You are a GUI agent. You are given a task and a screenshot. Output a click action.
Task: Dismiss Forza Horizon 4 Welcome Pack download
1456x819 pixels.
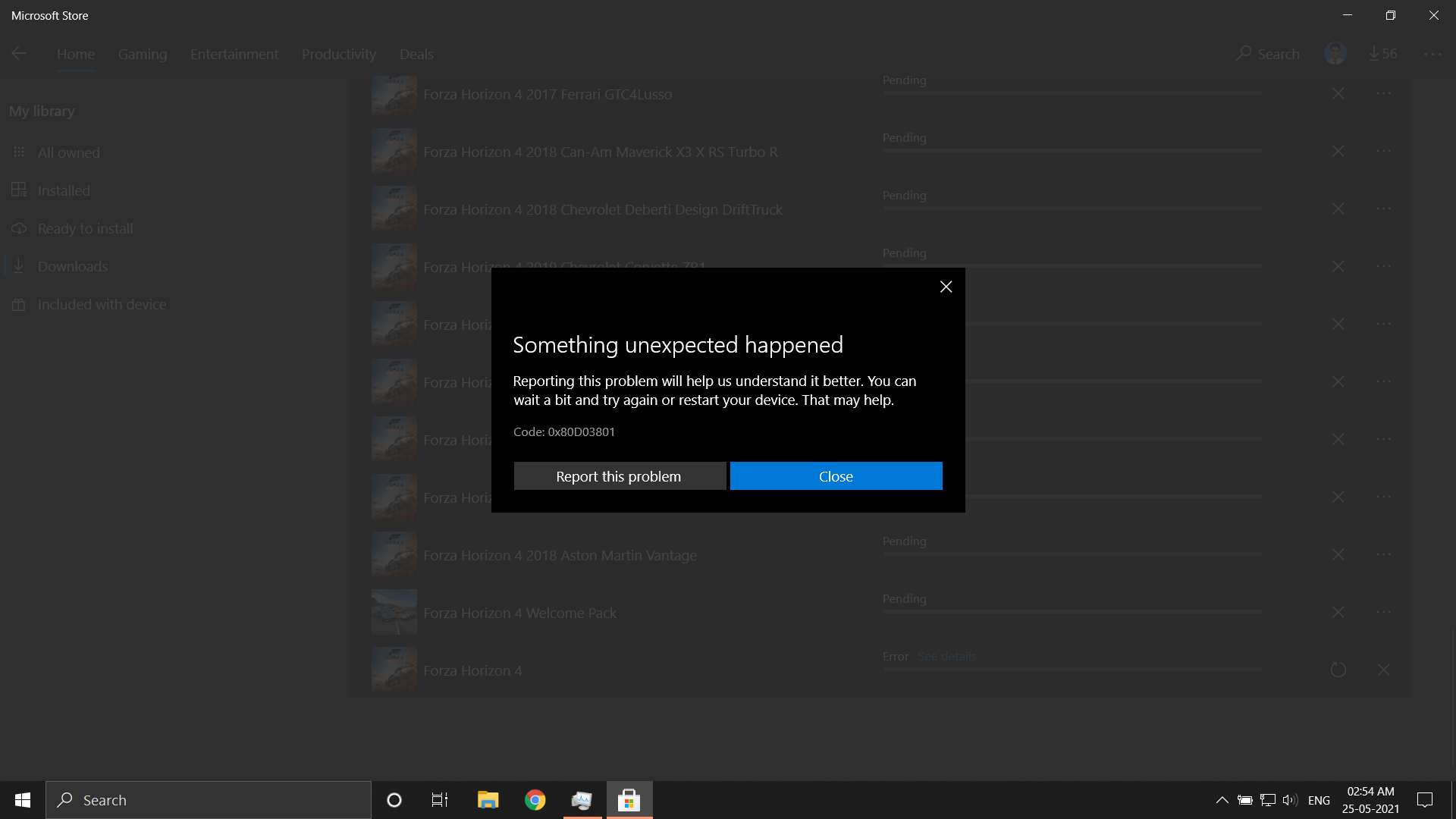click(x=1338, y=611)
